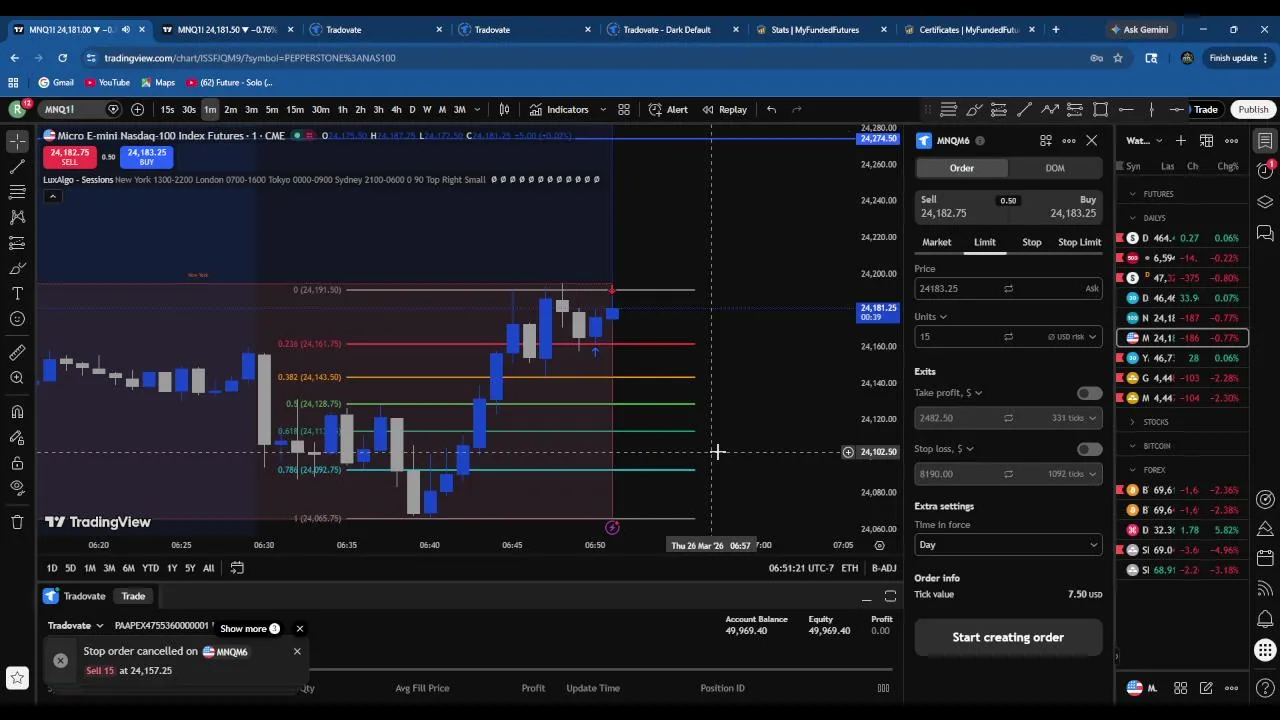1280x720 pixels.
Task: Open the Trade button in top bar
Action: tap(1205, 109)
